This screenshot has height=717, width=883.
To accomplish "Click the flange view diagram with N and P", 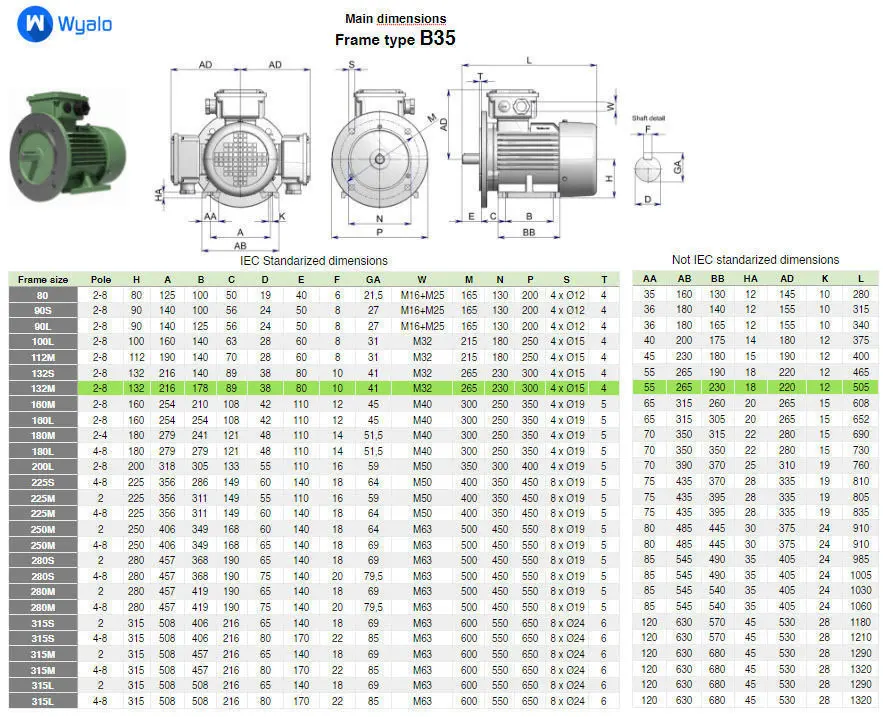I will [x=380, y=151].
